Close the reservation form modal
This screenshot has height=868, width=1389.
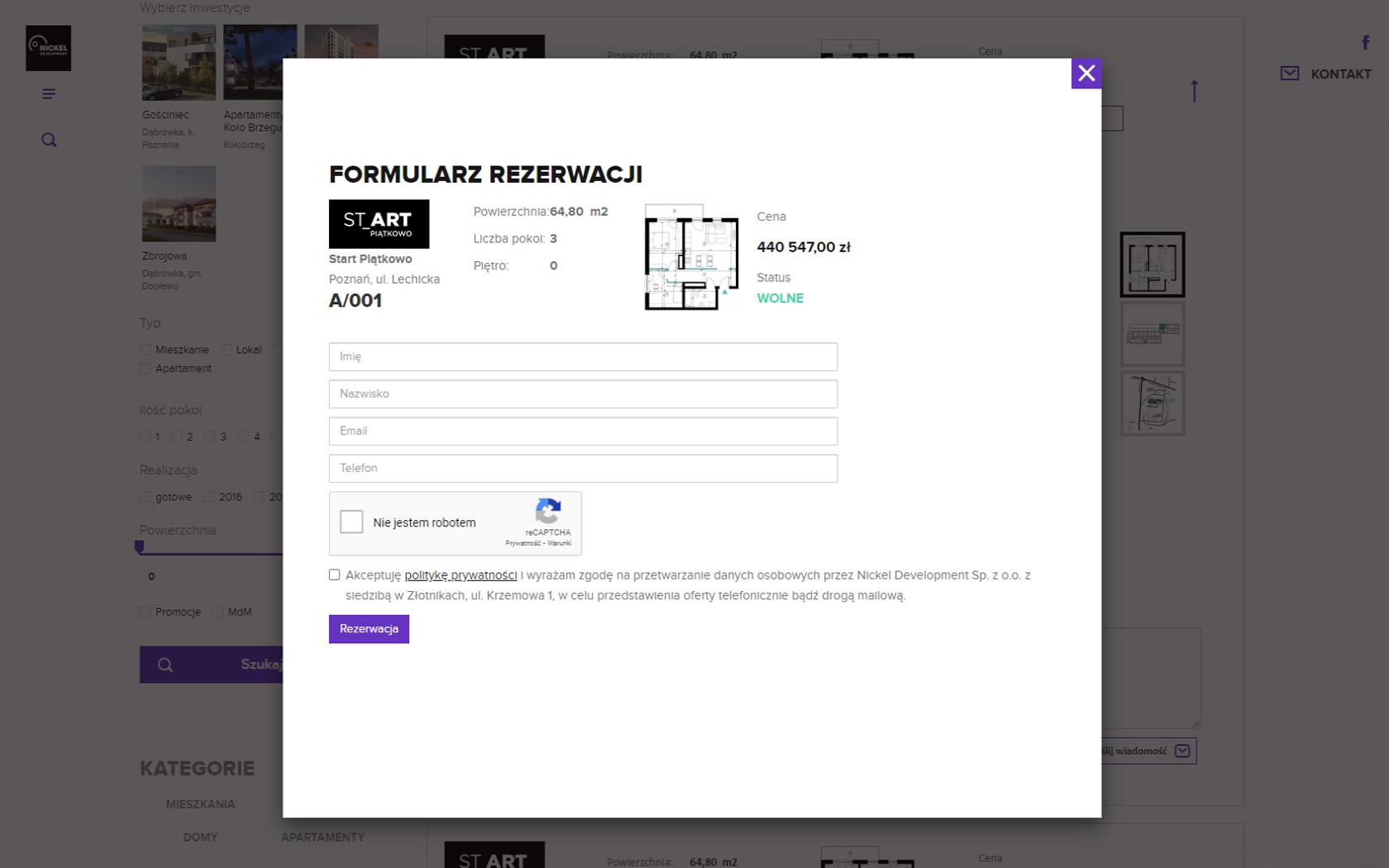click(1086, 74)
